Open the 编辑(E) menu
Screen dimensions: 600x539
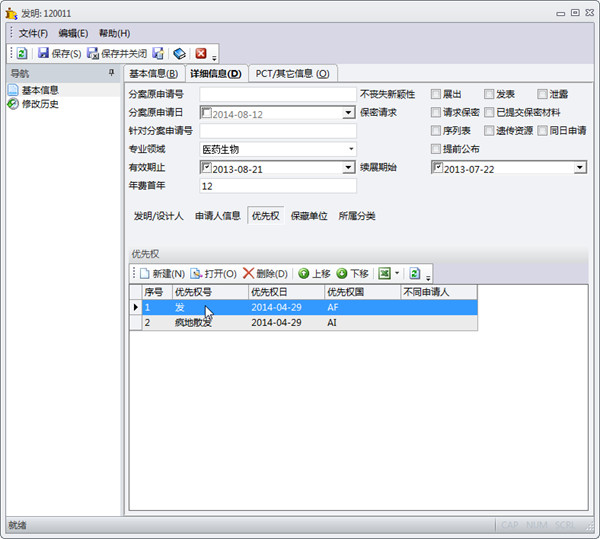coord(73,33)
